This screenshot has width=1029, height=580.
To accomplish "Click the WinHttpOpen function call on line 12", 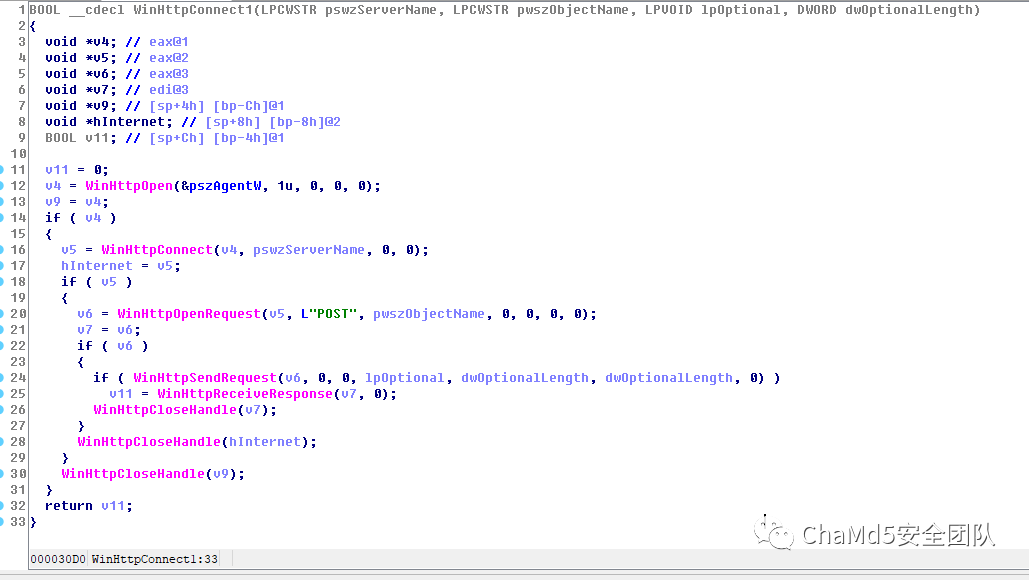I will 129,186.
